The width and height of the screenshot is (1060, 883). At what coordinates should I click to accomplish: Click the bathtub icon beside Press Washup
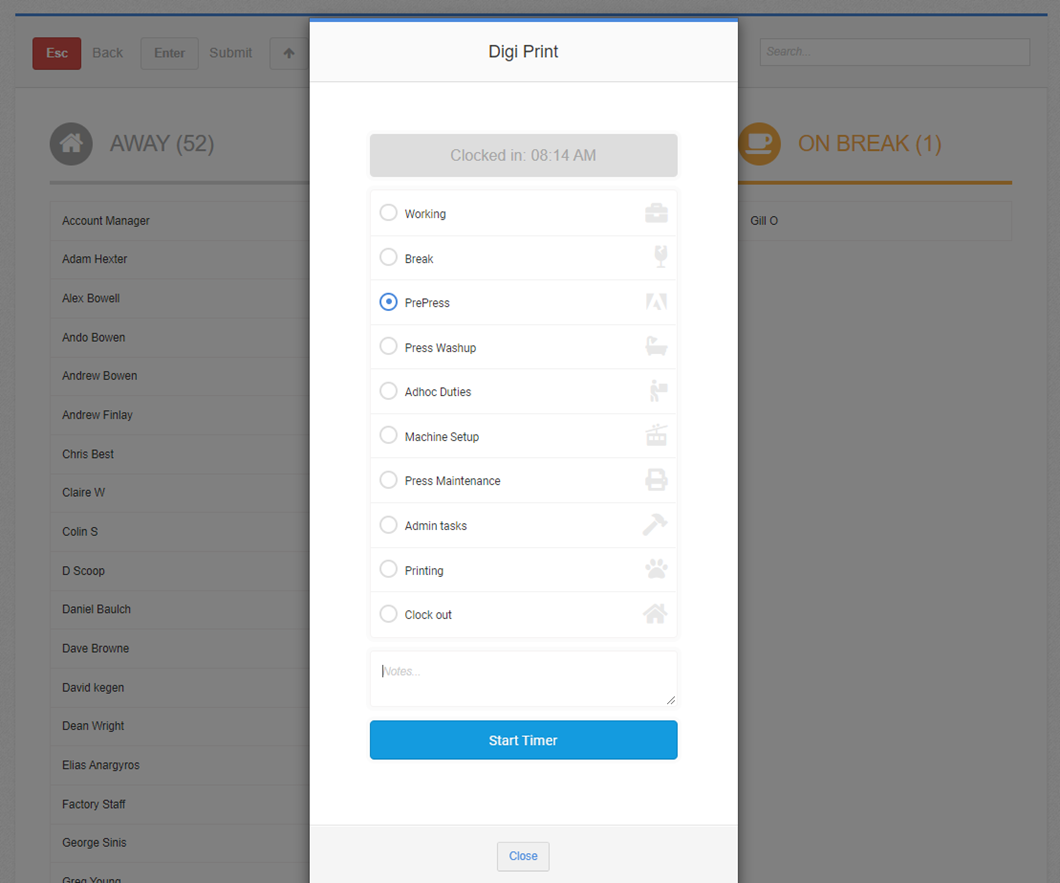(x=656, y=346)
